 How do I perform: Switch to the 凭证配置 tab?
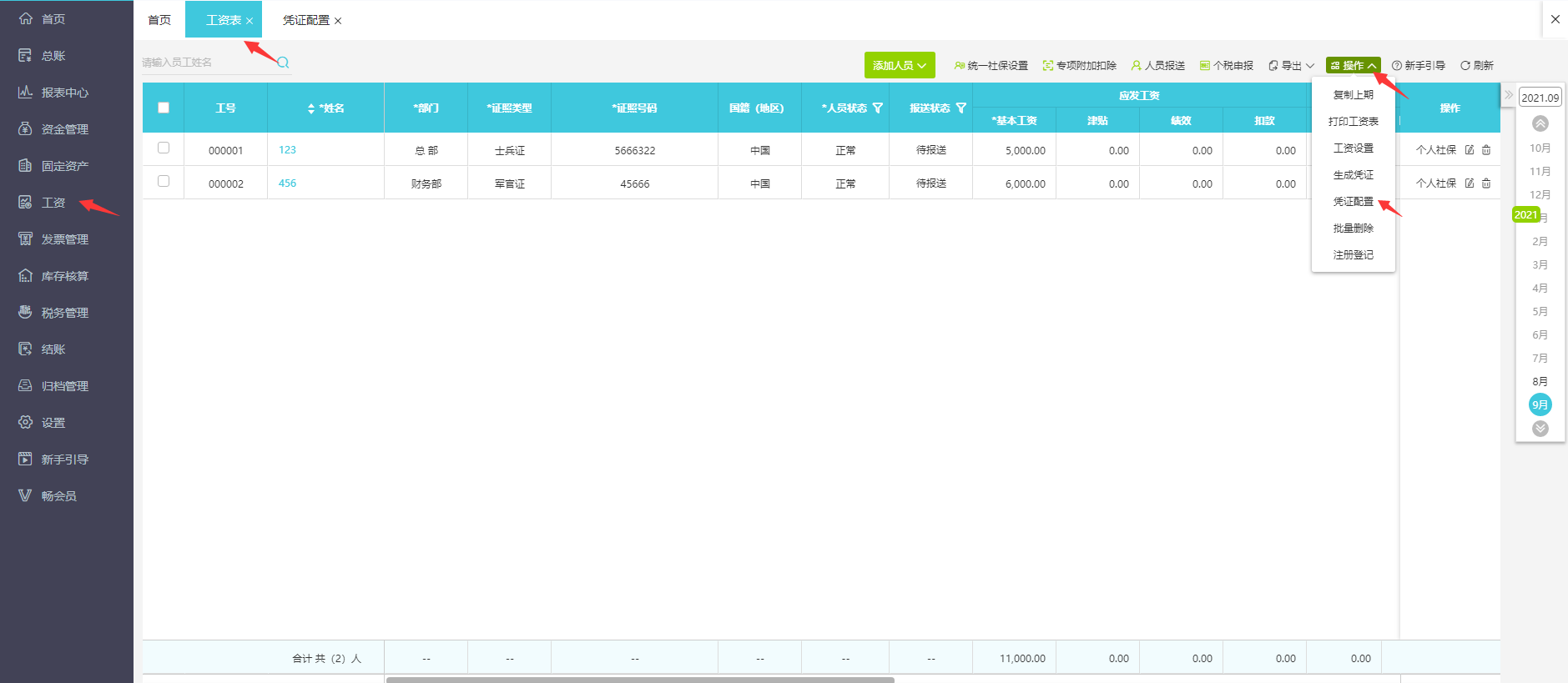305,20
